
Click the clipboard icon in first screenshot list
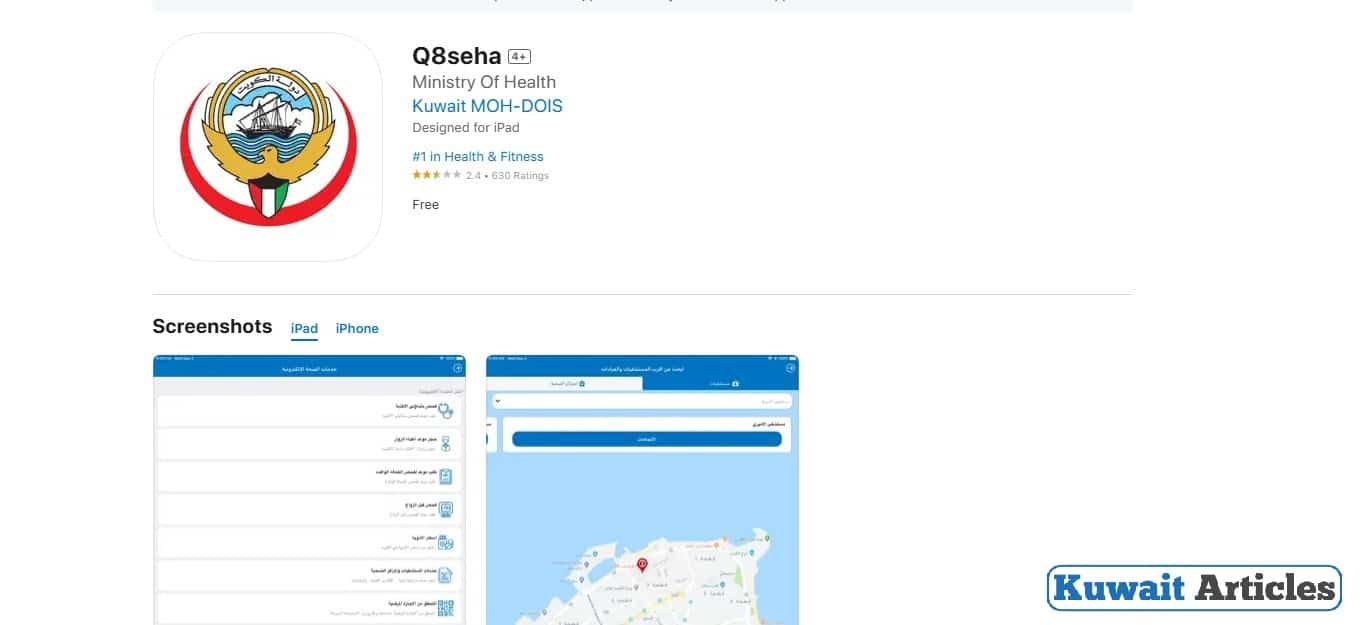(x=446, y=476)
